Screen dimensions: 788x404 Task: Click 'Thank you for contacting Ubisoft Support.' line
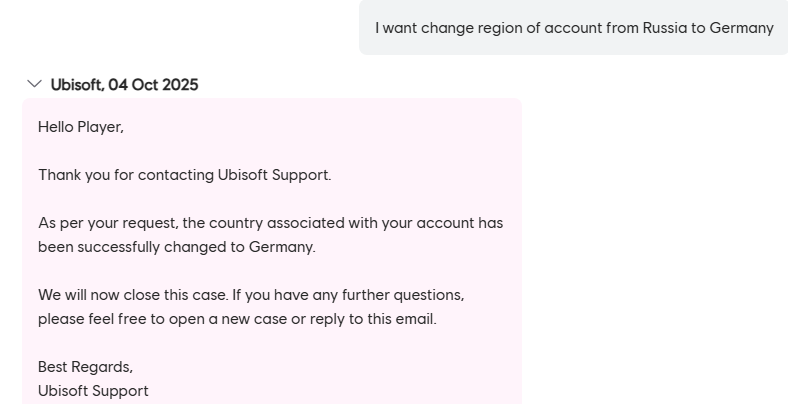[x=184, y=175]
